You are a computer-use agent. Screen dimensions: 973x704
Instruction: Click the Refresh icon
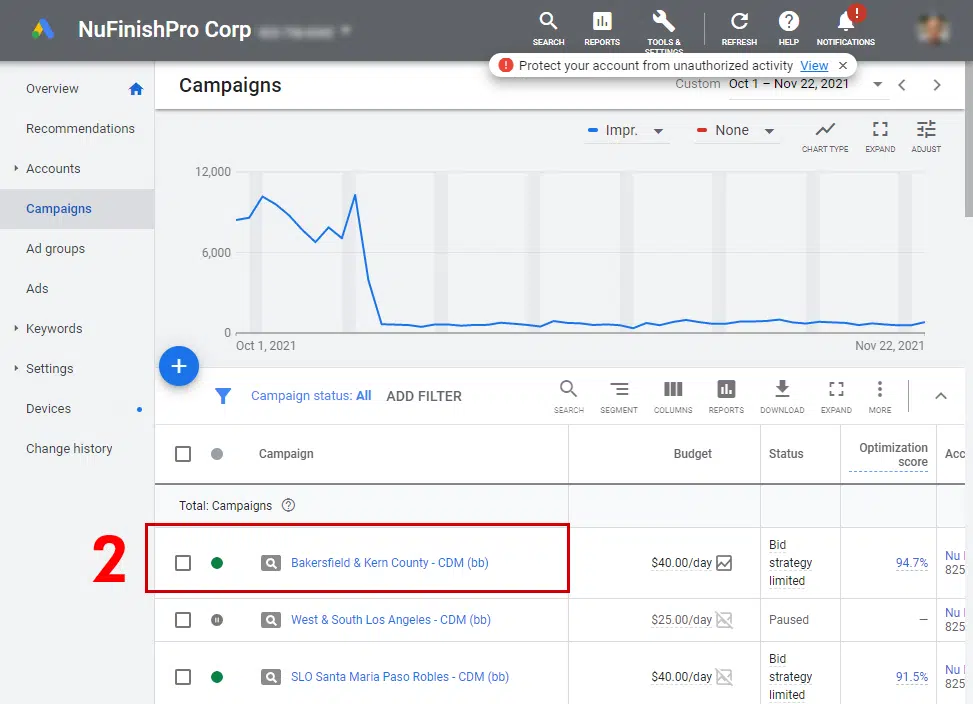pyautogui.click(x=739, y=29)
